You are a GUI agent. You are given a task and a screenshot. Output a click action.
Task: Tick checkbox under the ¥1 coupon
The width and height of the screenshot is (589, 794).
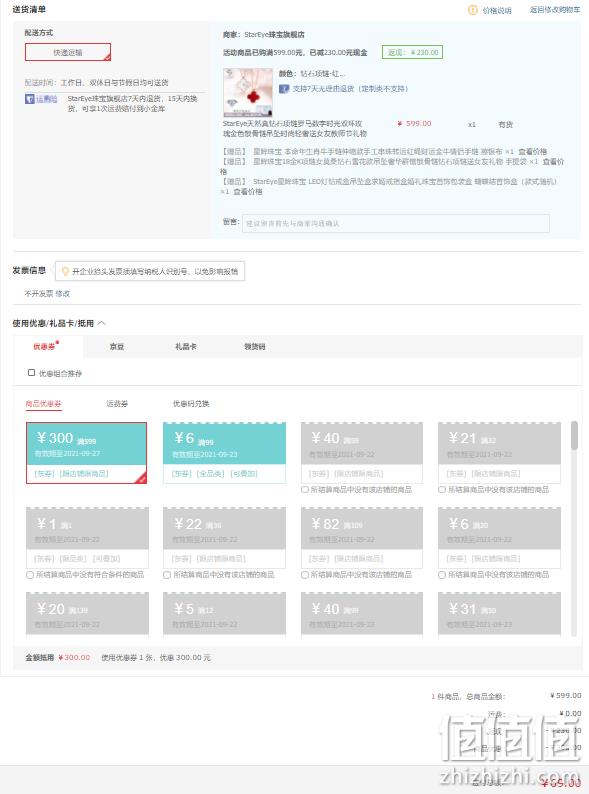(x=29, y=575)
